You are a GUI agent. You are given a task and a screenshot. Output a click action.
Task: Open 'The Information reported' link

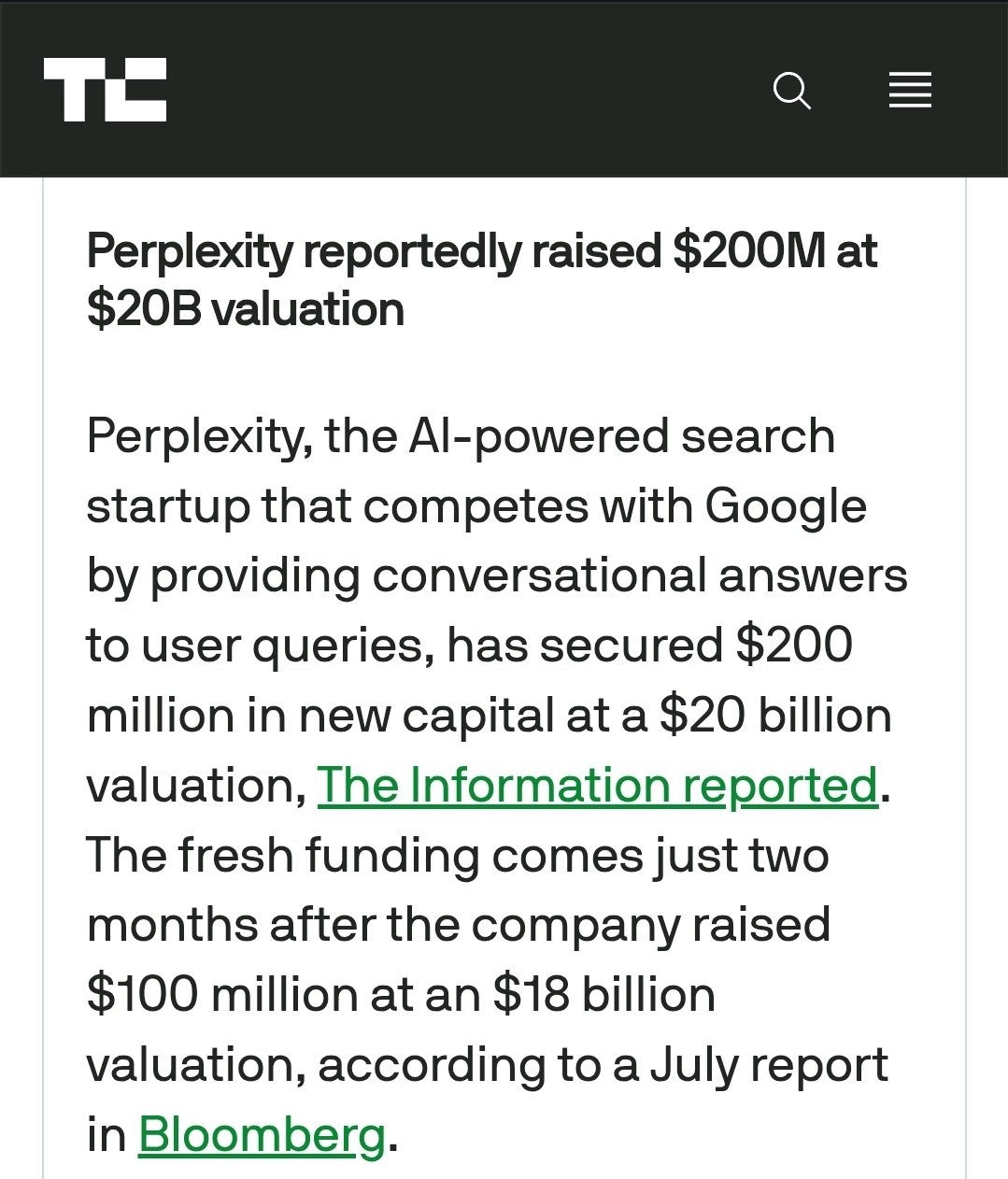(597, 785)
